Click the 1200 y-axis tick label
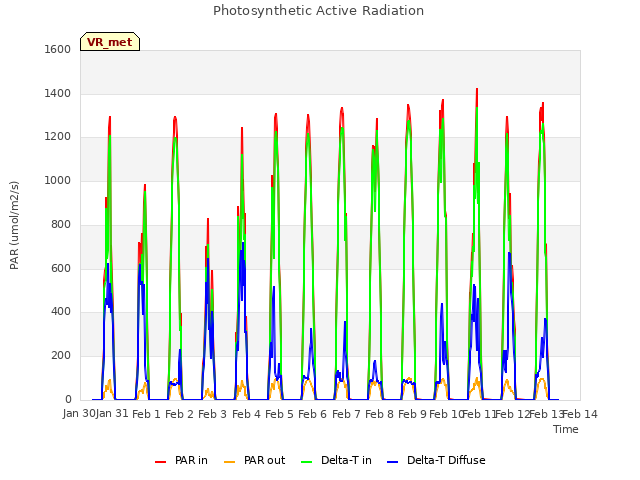The image size is (640, 480). click(x=58, y=137)
